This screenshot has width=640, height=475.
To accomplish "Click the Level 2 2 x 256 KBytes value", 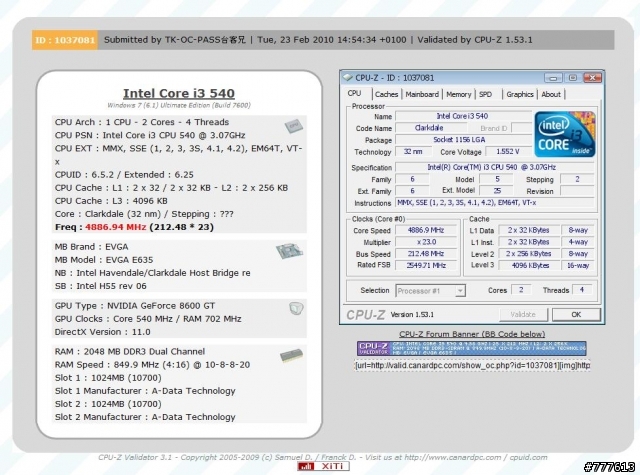I will point(530,254).
